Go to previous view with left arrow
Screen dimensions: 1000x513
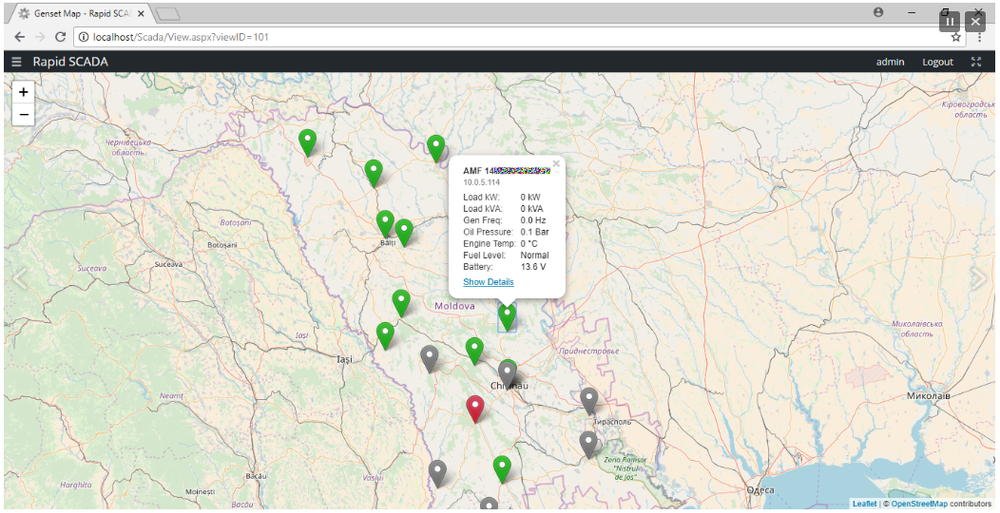click(x=20, y=278)
